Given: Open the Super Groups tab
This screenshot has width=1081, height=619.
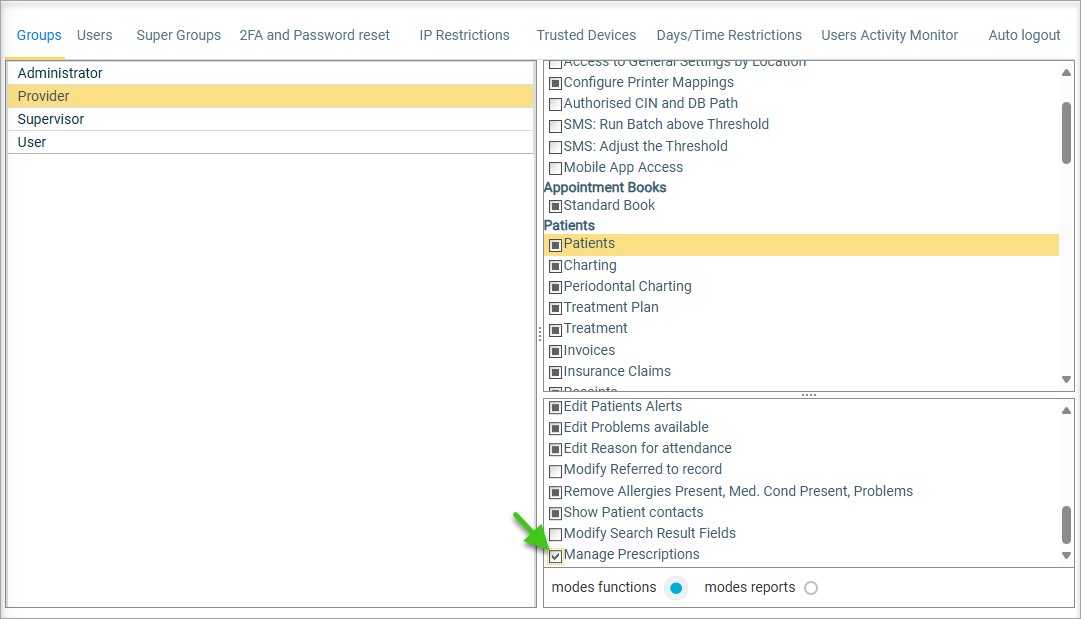Looking at the screenshot, I should (179, 35).
